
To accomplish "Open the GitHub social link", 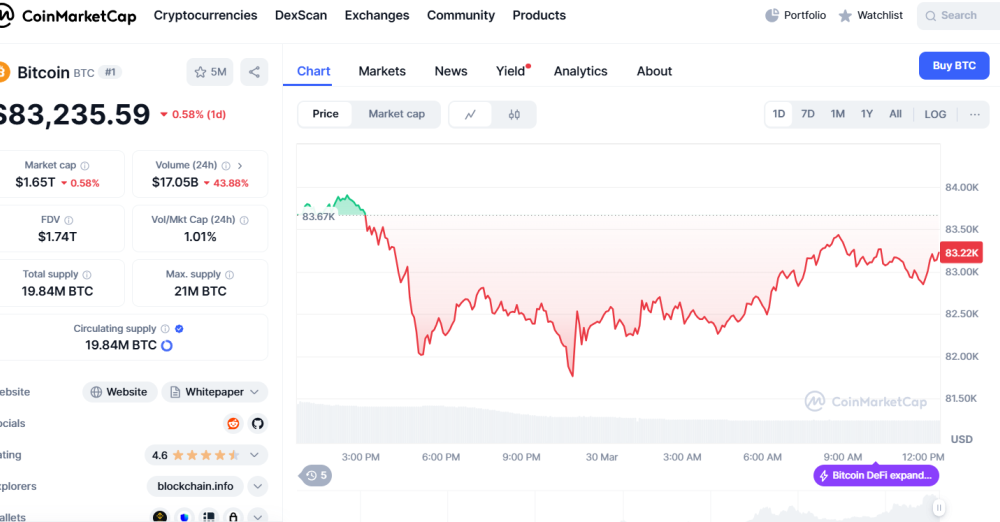I will click(x=258, y=423).
